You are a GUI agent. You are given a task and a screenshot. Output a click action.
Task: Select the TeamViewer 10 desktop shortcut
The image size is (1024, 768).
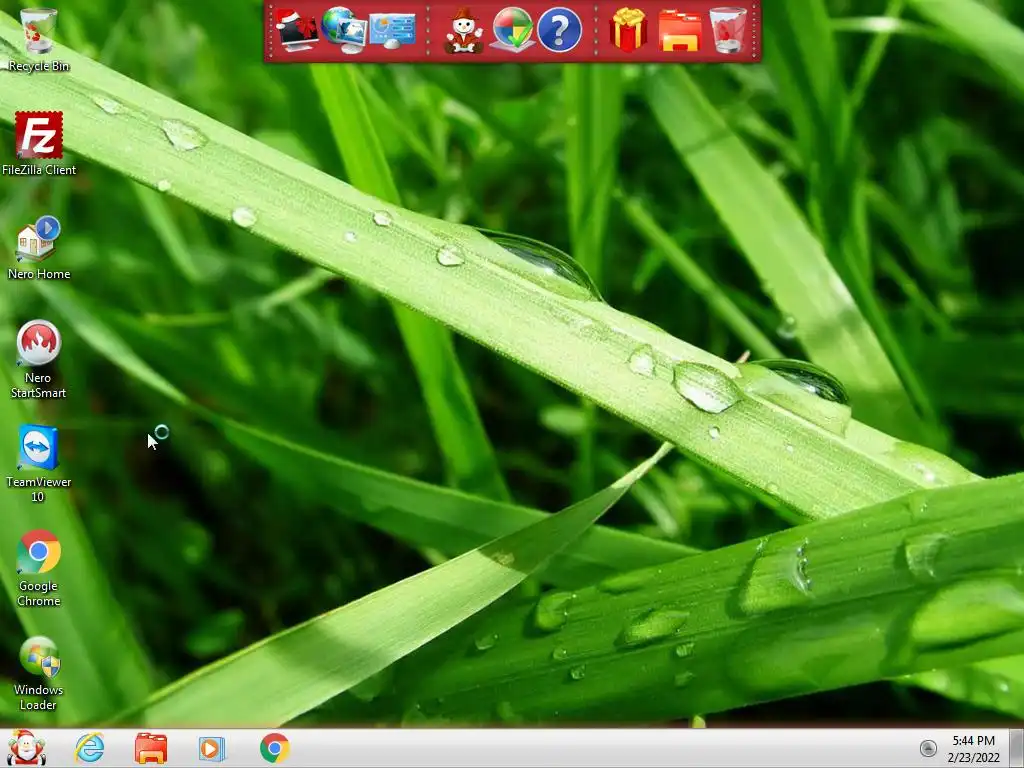coord(39,463)
